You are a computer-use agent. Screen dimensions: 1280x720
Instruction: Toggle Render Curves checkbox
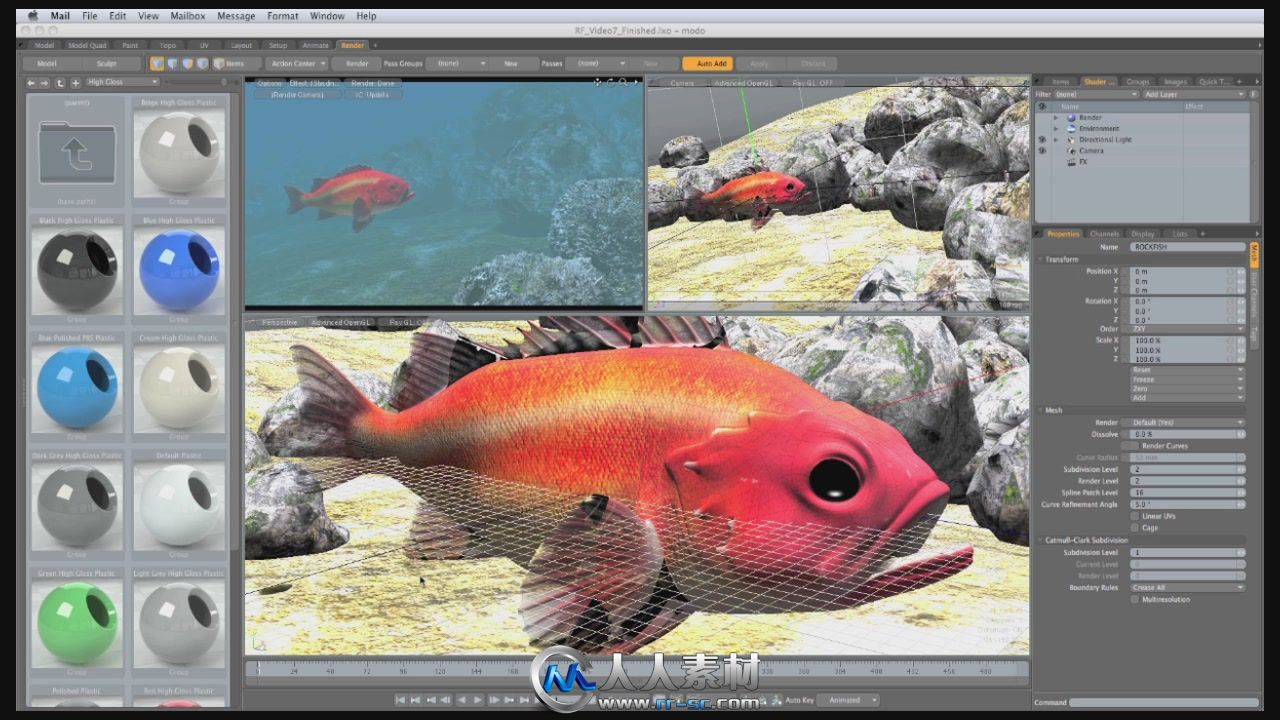(1135, 446)
